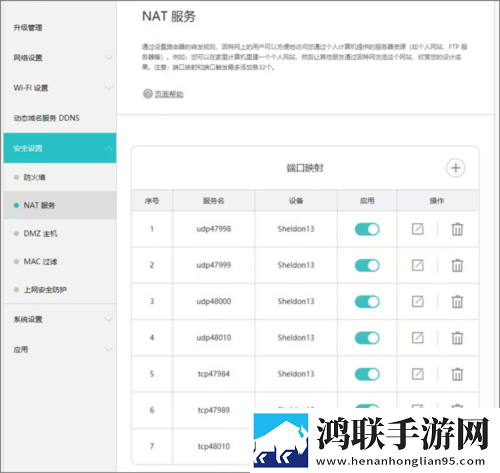The width and height of the screenshot is (500, 473).
Task: Edit the udp47999 mapping rule
Action: 417,265
